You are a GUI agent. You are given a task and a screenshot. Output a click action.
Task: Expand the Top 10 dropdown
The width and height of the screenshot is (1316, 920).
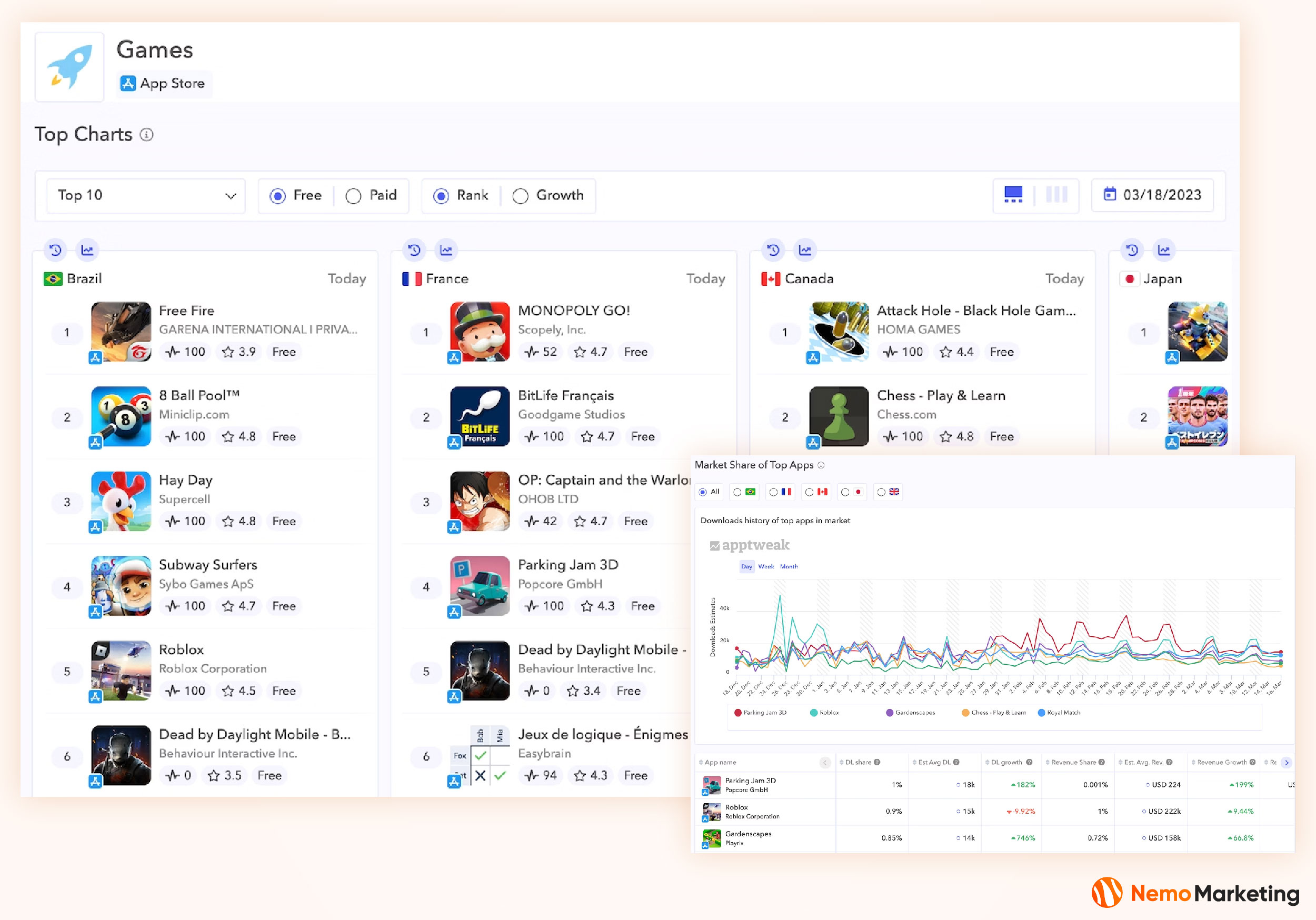click(146, 195)
